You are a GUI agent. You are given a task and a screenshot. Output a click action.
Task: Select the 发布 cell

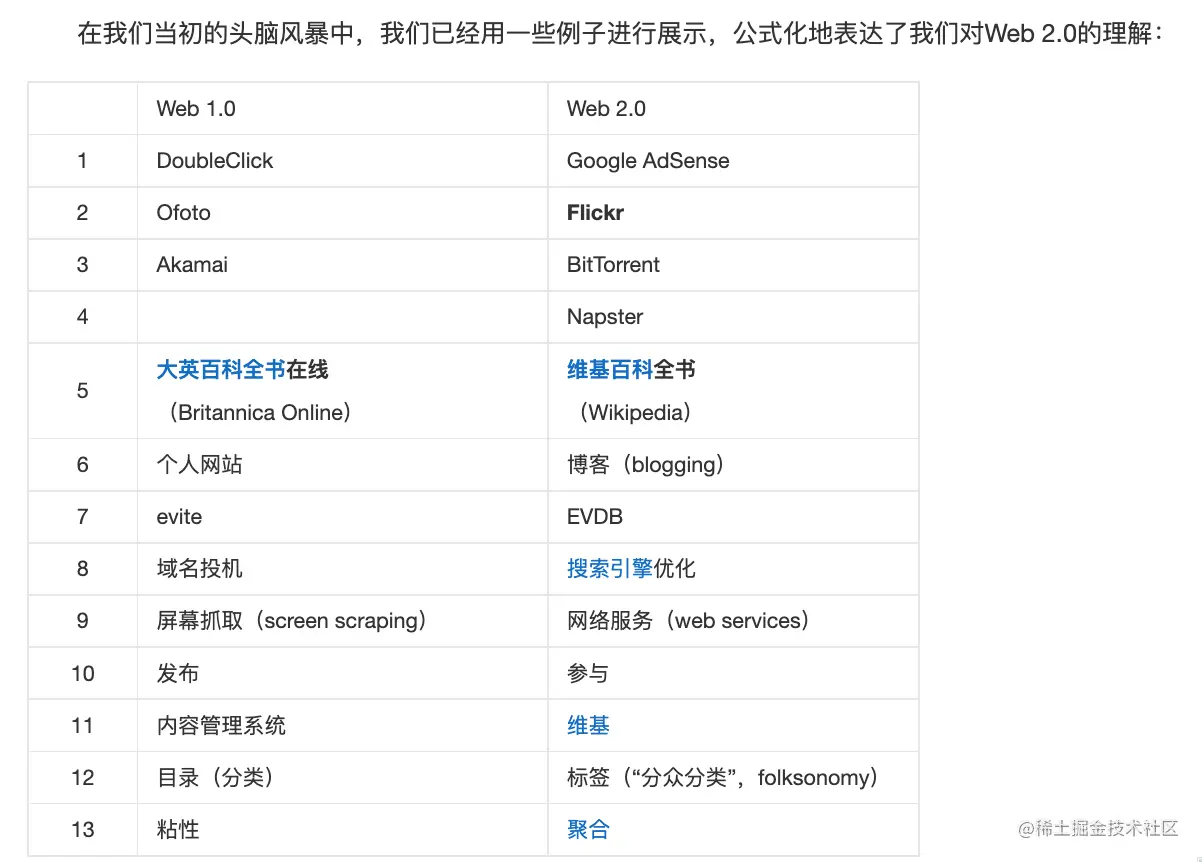[x=342, y=673]
